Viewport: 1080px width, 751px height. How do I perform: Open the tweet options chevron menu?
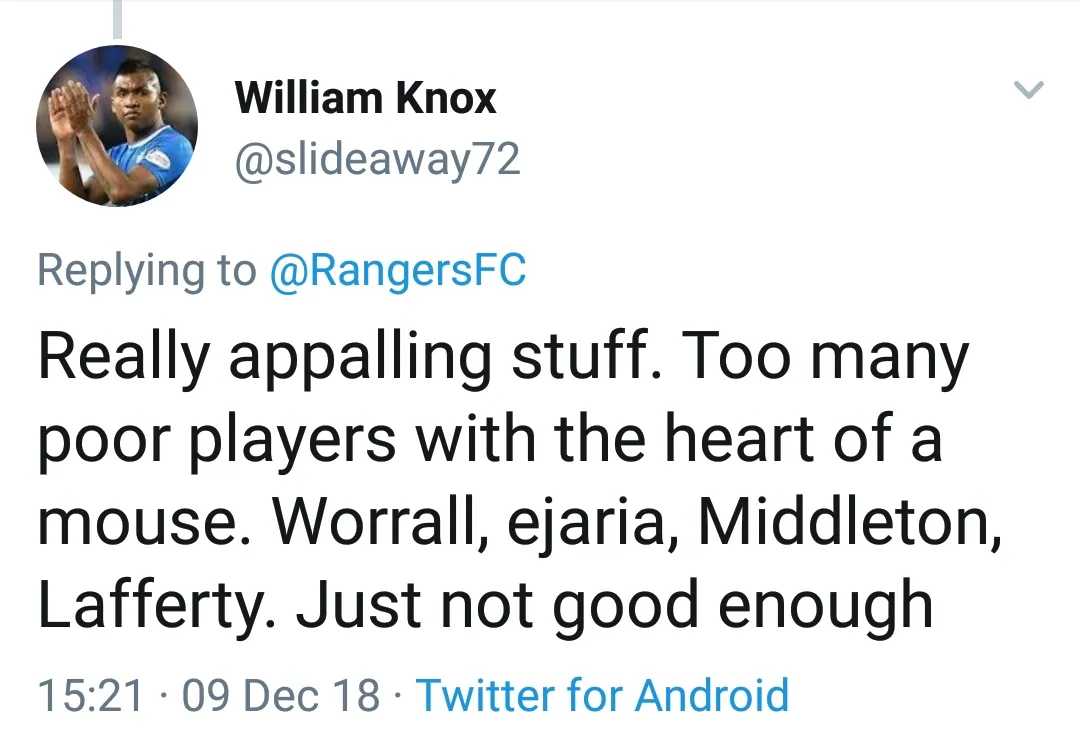point(1028,91)
